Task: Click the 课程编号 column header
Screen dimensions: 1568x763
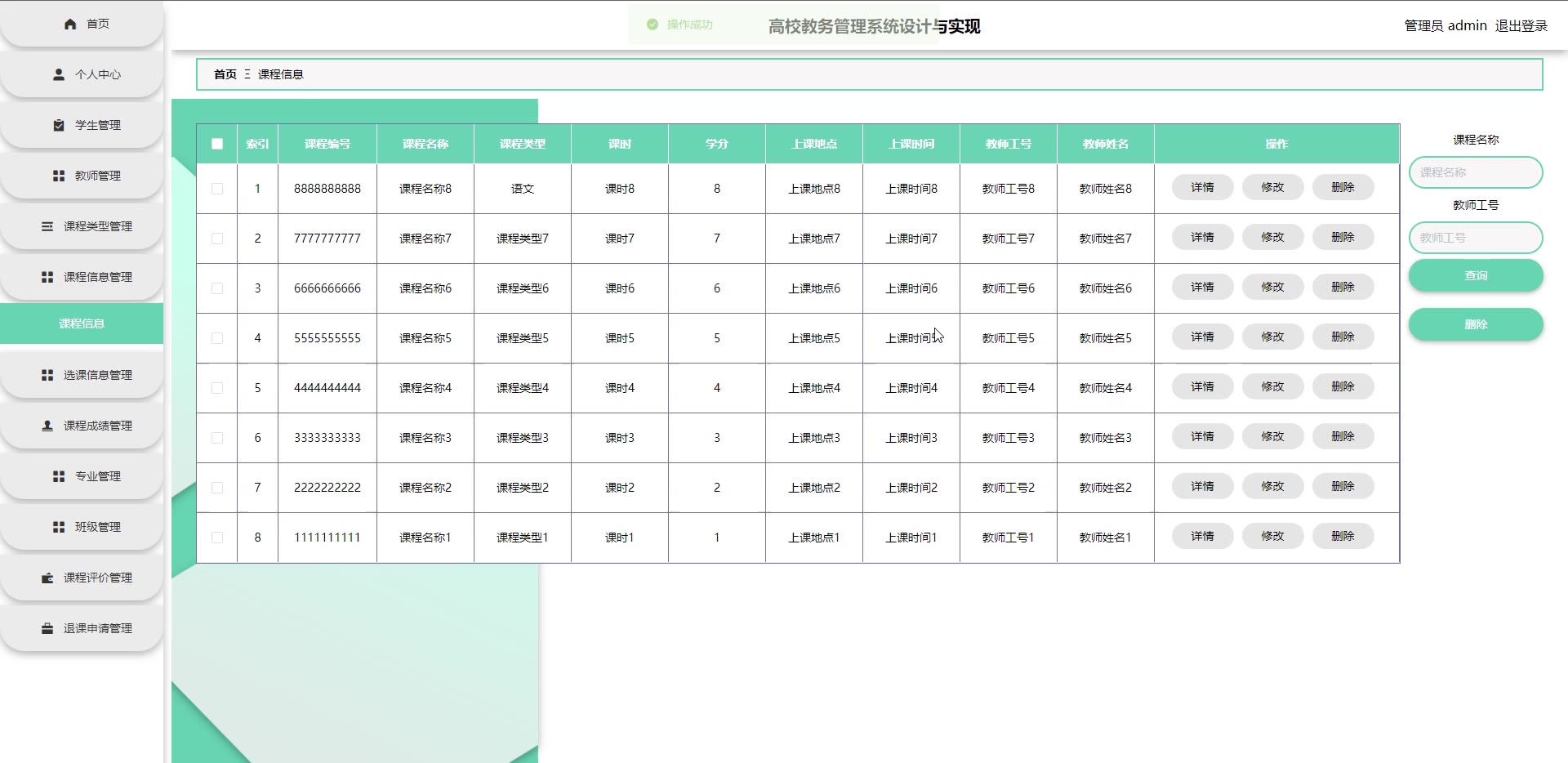Action: pos(327,144)
